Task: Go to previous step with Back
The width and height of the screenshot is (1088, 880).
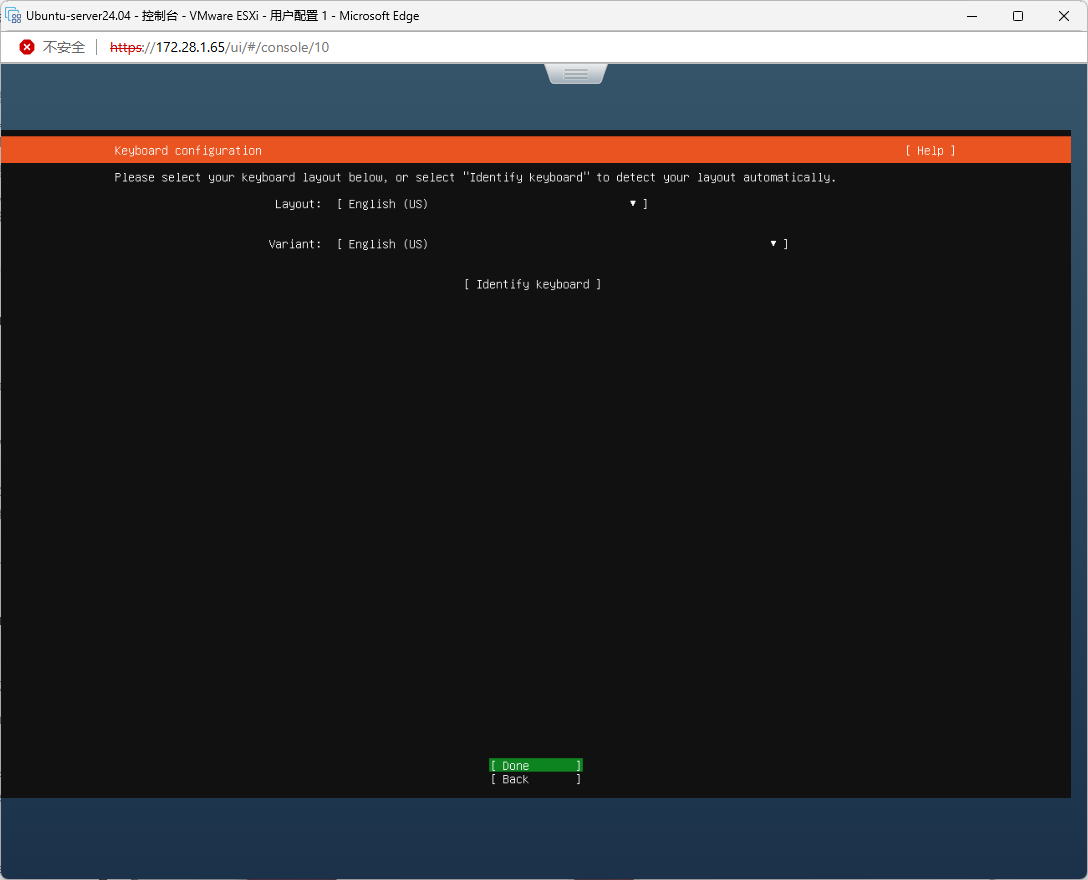Action: (x=535, y=780)
